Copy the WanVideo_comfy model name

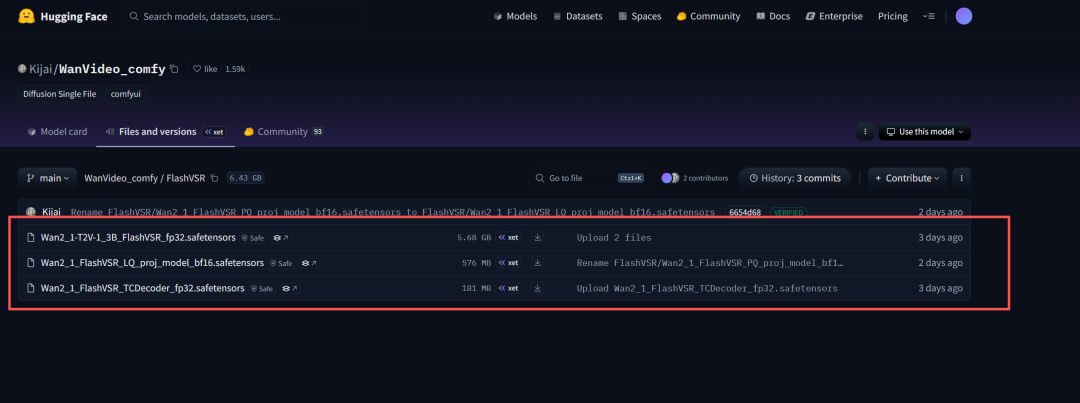point(175,69)
